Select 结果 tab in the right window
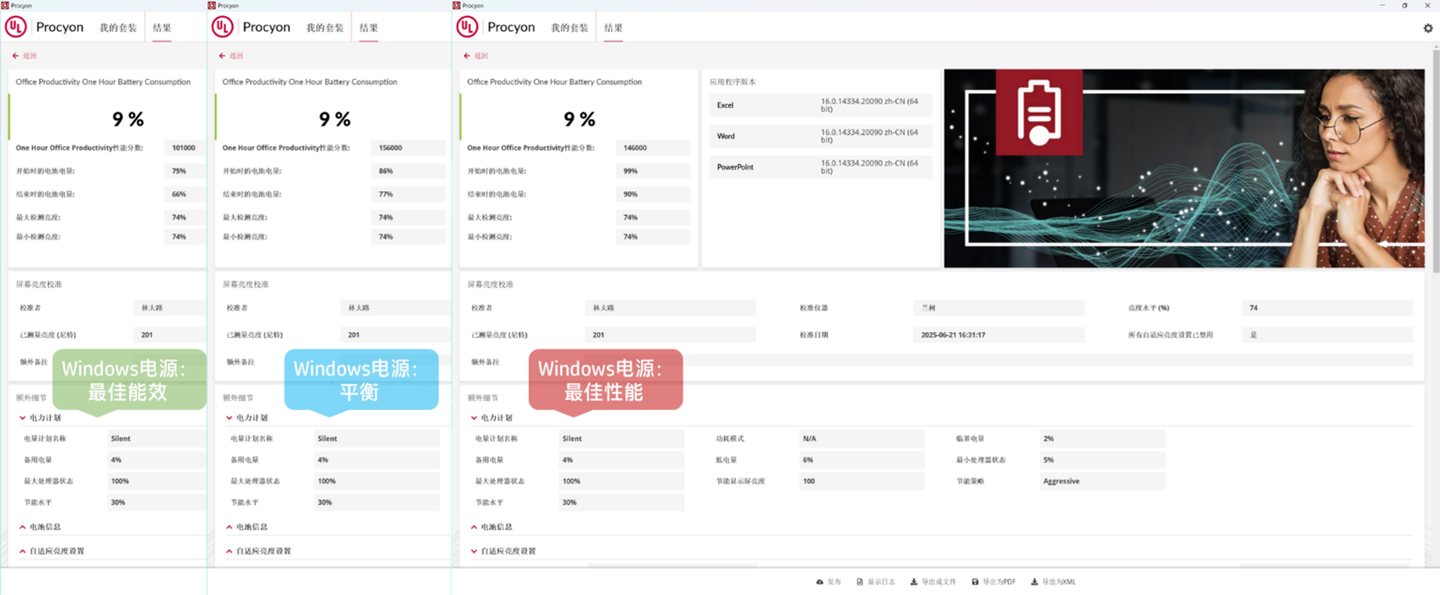This screenshot has width=1440, height=595. (613, 28)
